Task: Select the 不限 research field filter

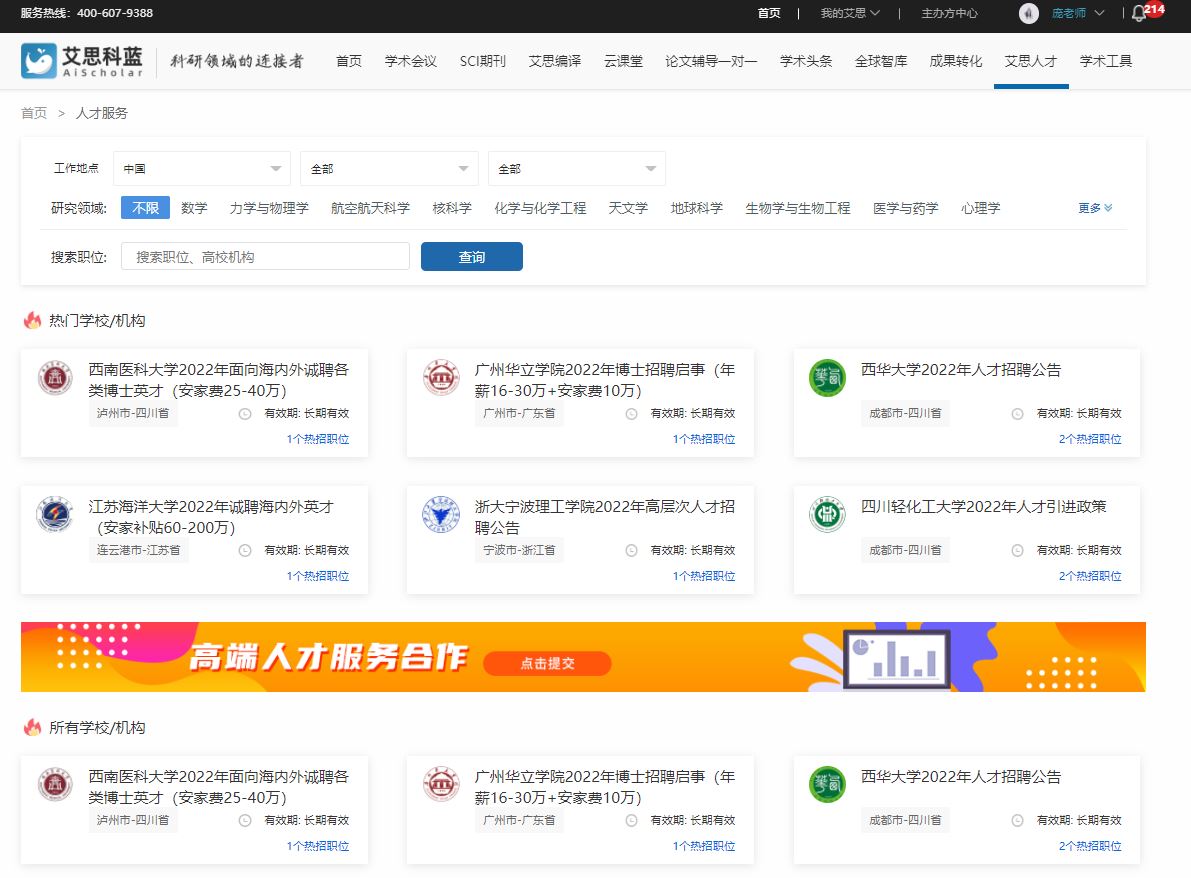Action: pyautogui.click(x=145, y=208)
